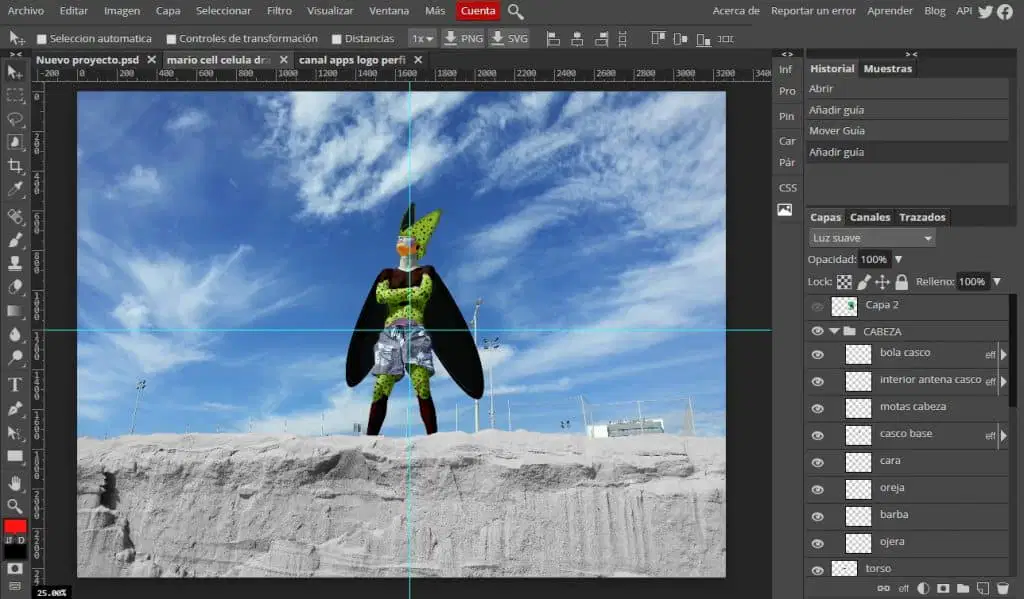Select the Brush tool

(x=14, y=240)
